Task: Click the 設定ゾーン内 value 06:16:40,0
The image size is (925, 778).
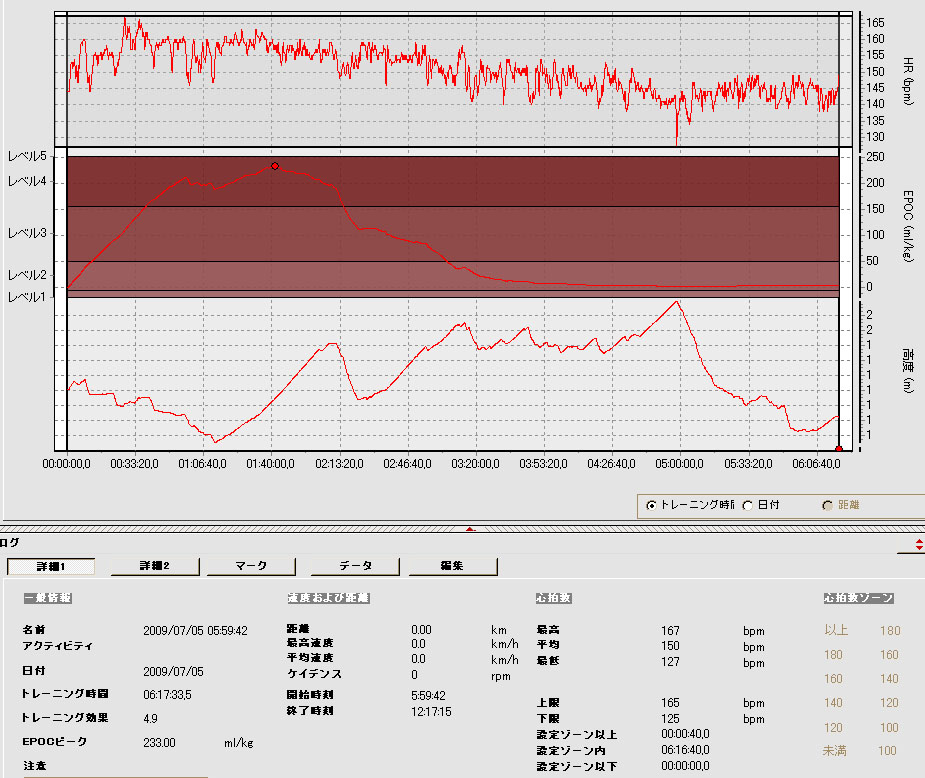Action: click(x=685, y=750)
